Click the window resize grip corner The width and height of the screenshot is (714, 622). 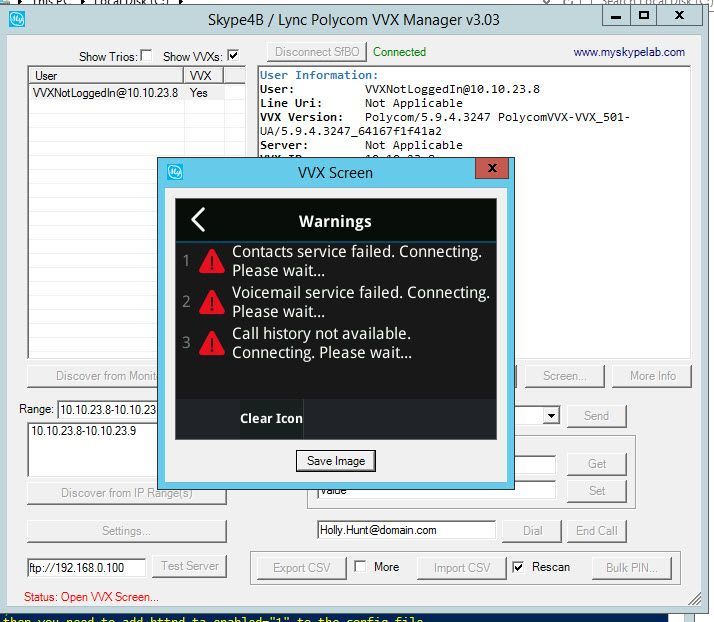click(x=695, y=599)
